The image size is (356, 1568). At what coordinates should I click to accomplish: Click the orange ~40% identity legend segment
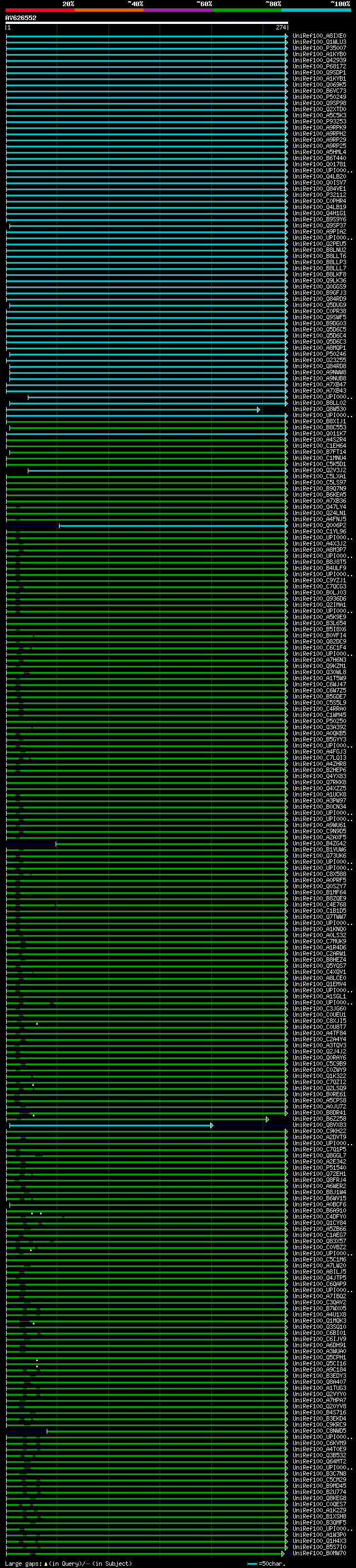coord(109,10)
